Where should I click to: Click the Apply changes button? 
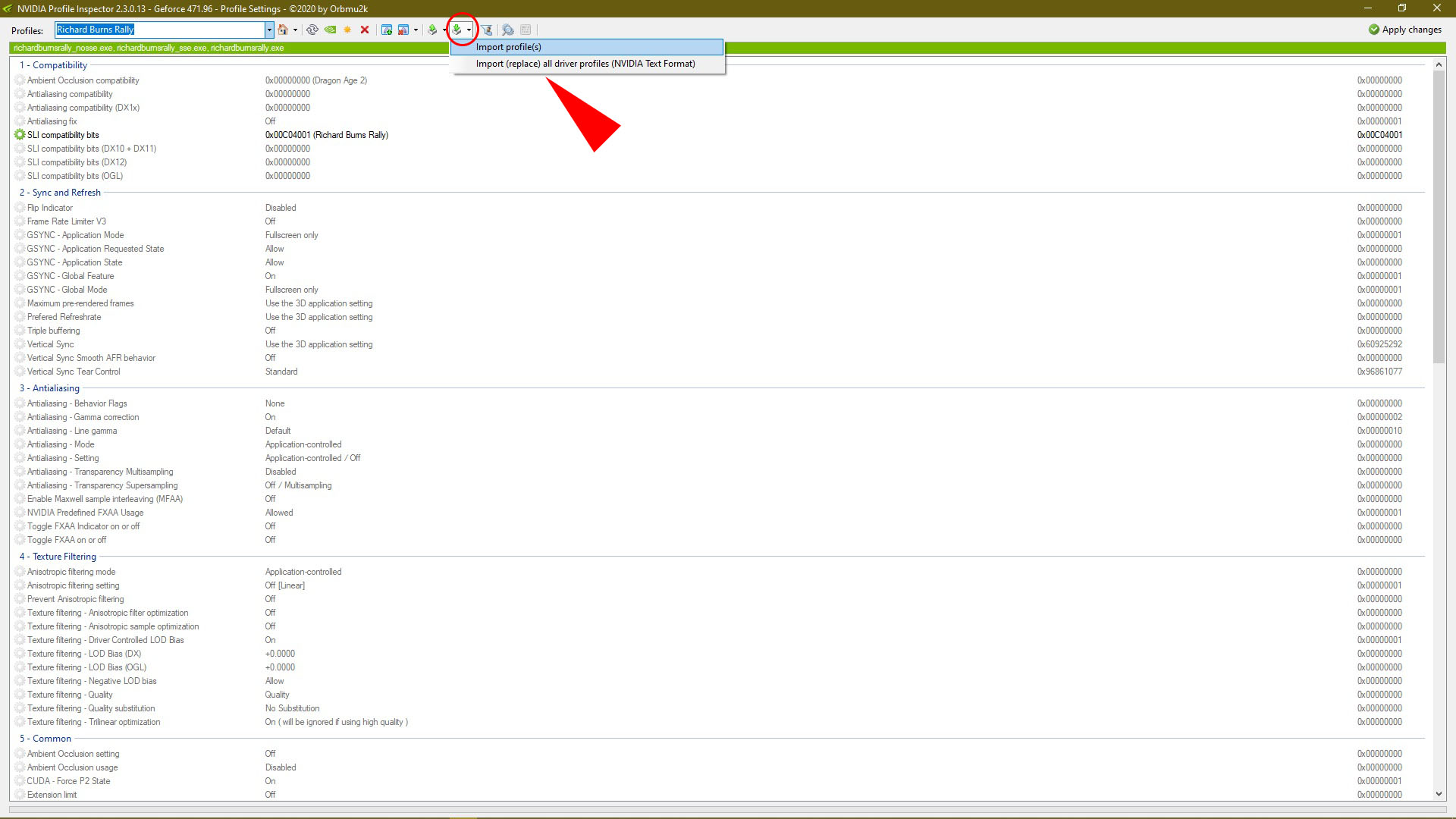[x=1404, y=30]
